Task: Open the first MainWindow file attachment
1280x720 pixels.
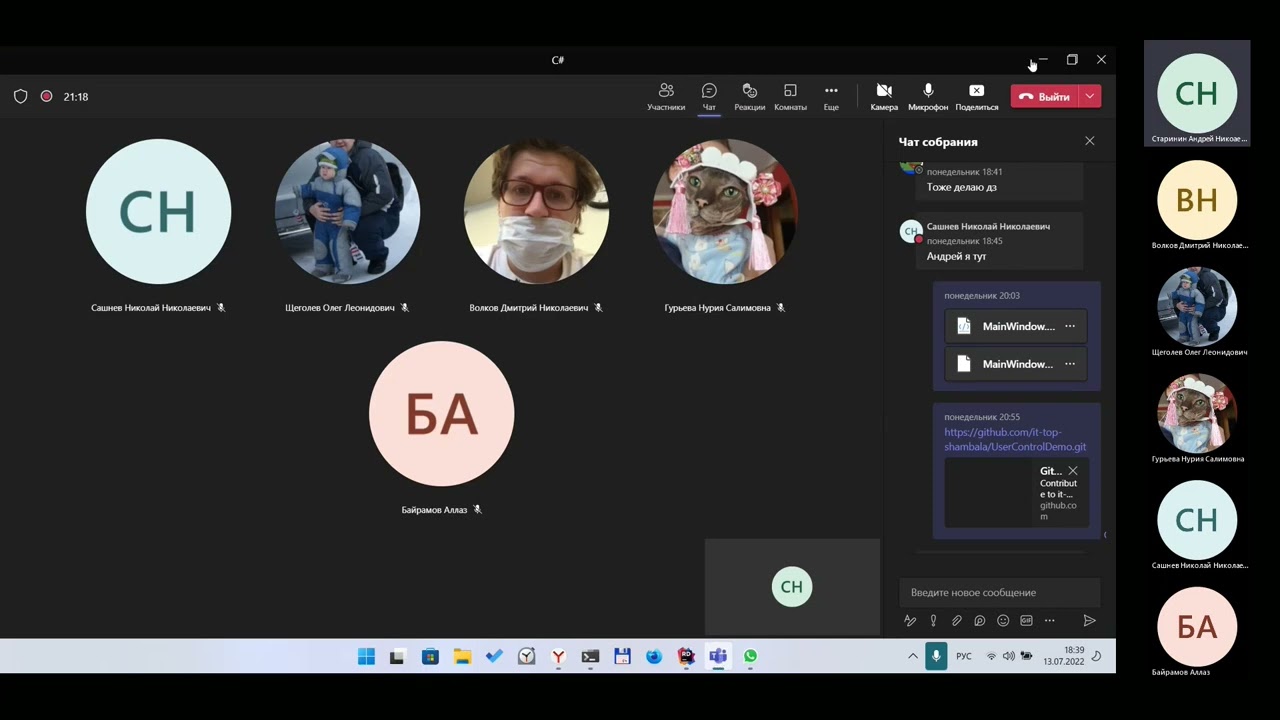Action: (1006, 326)
